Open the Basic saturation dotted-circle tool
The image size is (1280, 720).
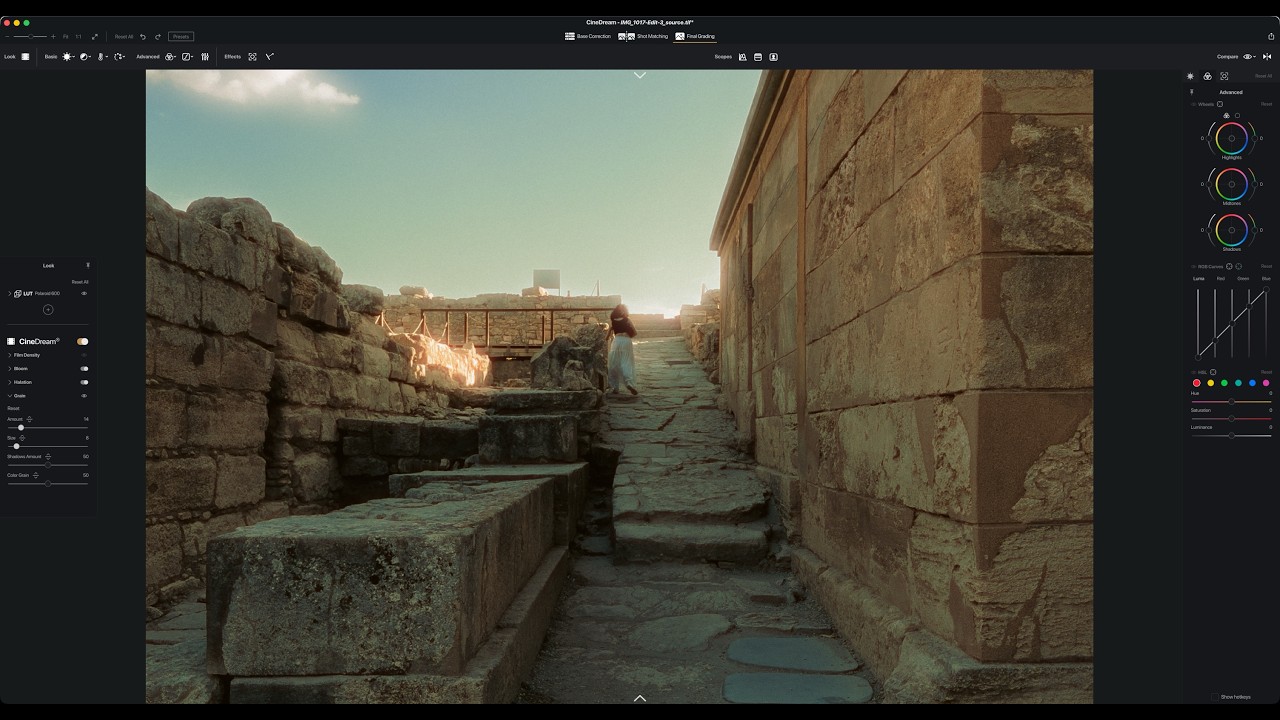point(118,57)
